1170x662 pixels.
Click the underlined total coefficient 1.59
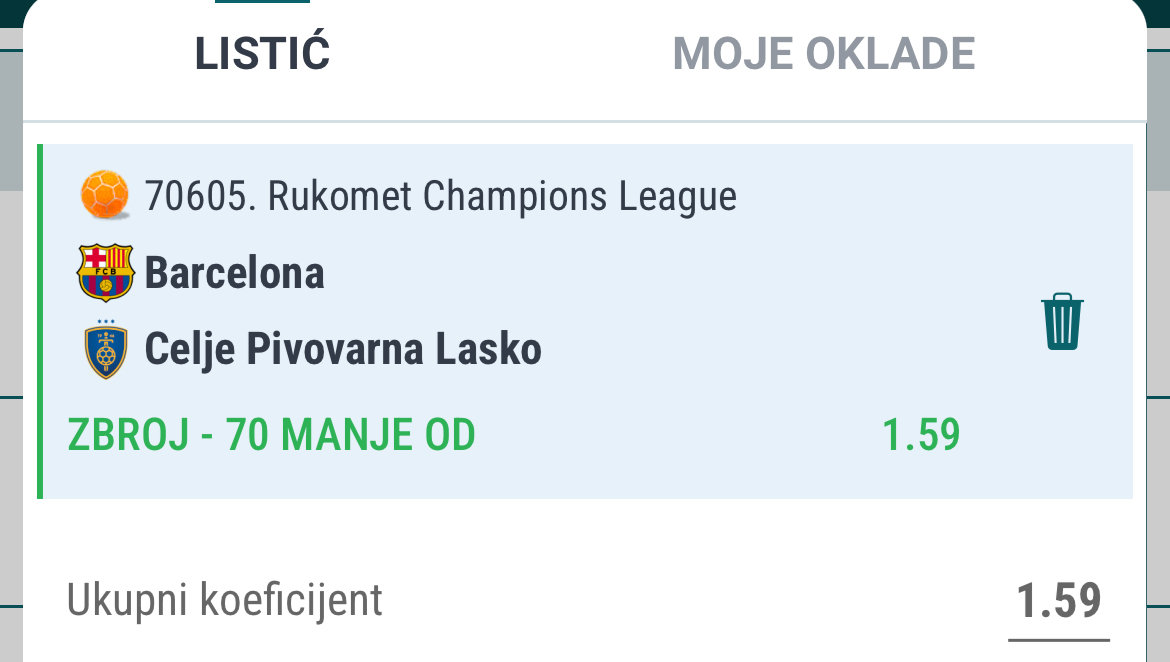[x=1058, y=602]
